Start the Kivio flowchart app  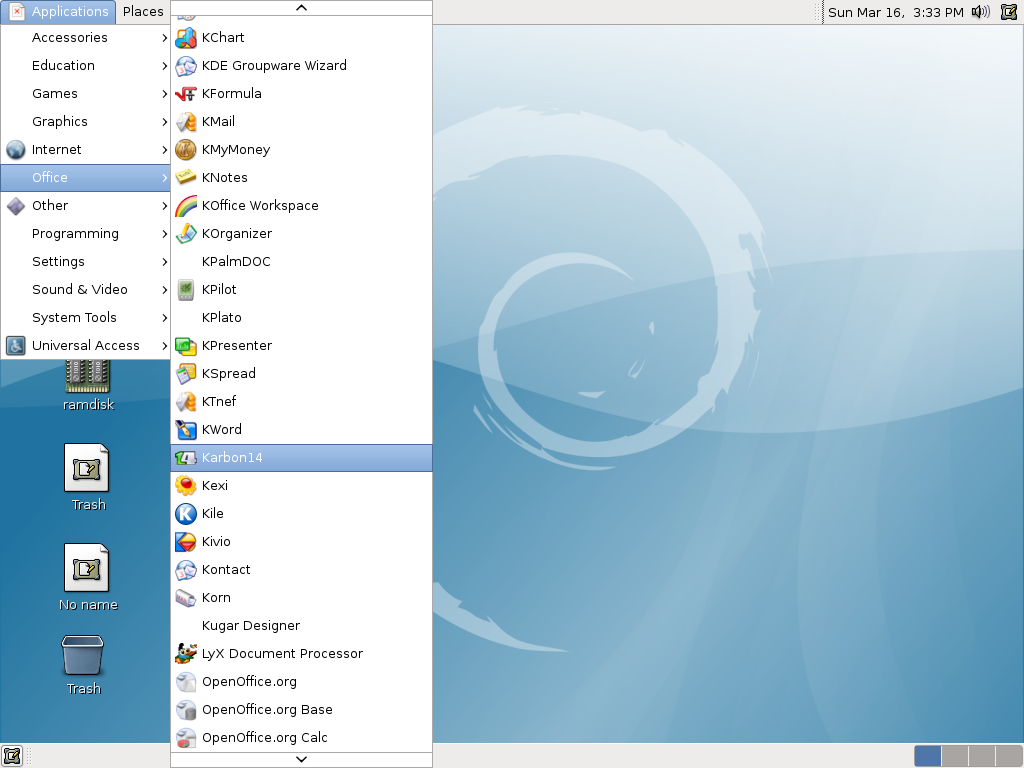tap(301, 542)
